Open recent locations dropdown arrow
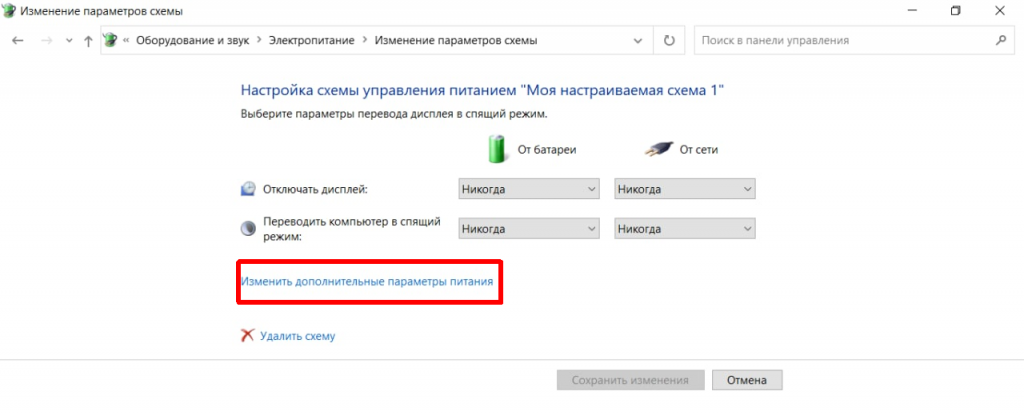Screen dimensions: 1024x414 click(68, 41)
